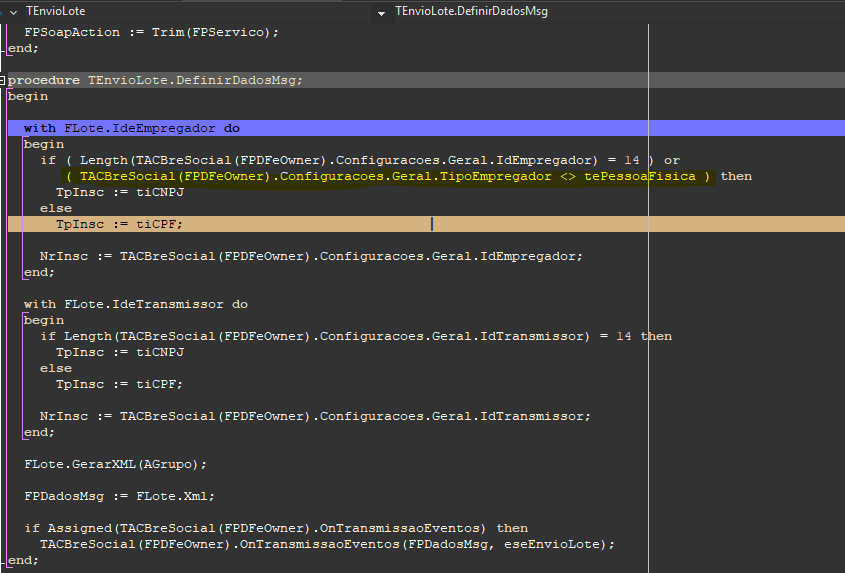Image resolution: width=845 pixels, height=573 pixels.
Task: Click the NrInsc := ...Geral.IdEmpregador; line
Action: click(x=311, y=256)
